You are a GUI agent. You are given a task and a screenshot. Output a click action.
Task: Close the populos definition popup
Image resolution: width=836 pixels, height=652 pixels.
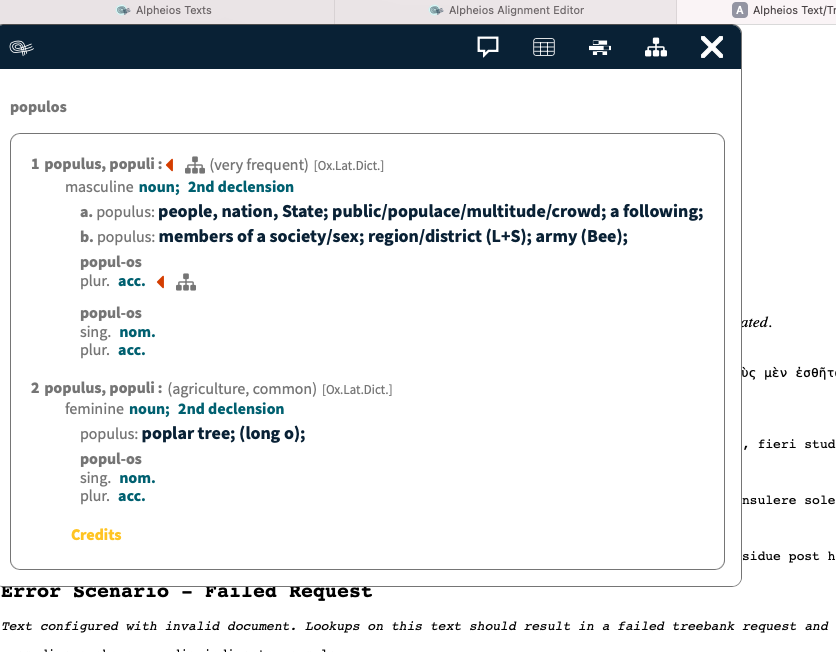point(711,46)
